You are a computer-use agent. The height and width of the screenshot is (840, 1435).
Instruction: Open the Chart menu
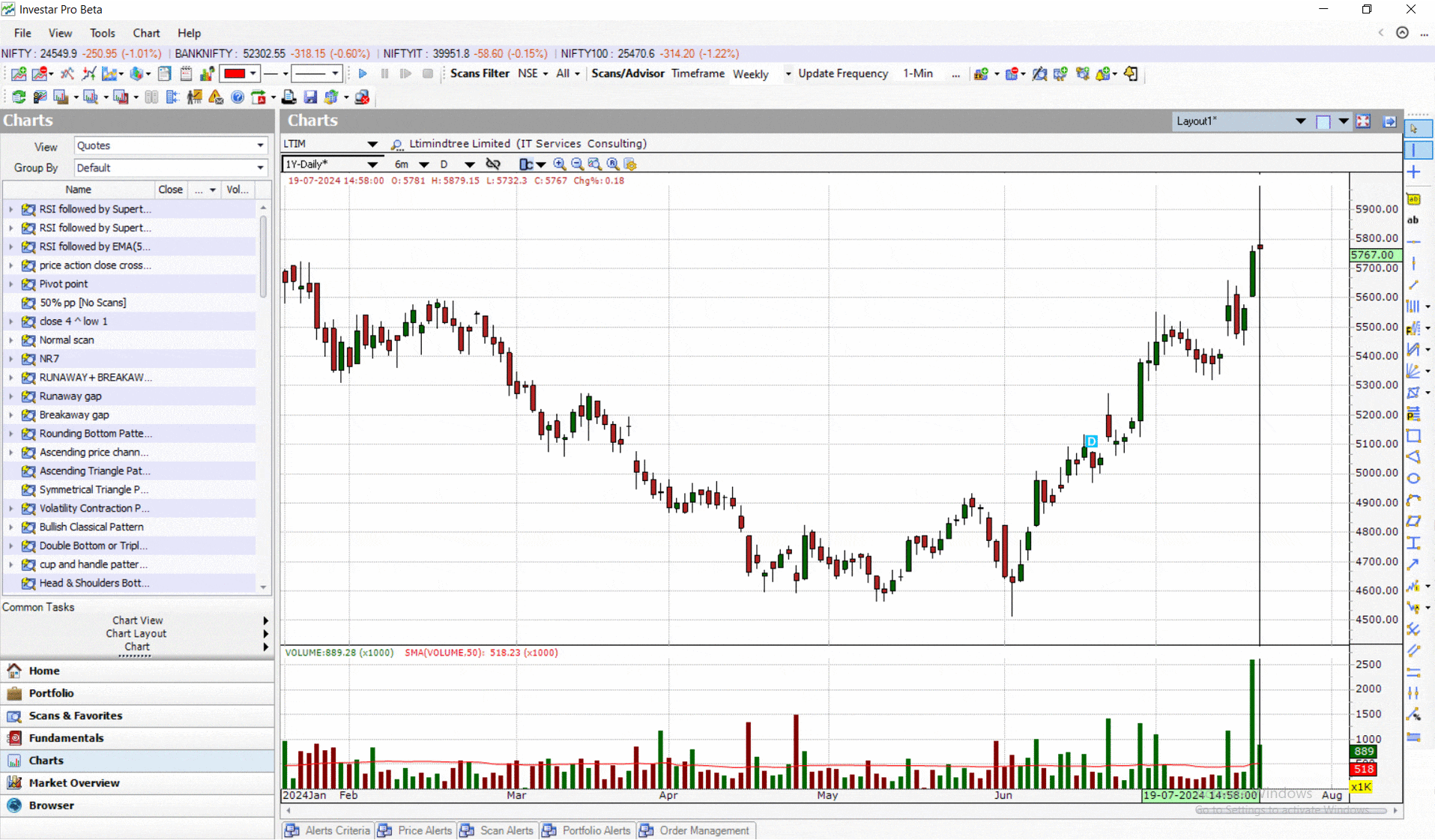(x=145, y=33)
